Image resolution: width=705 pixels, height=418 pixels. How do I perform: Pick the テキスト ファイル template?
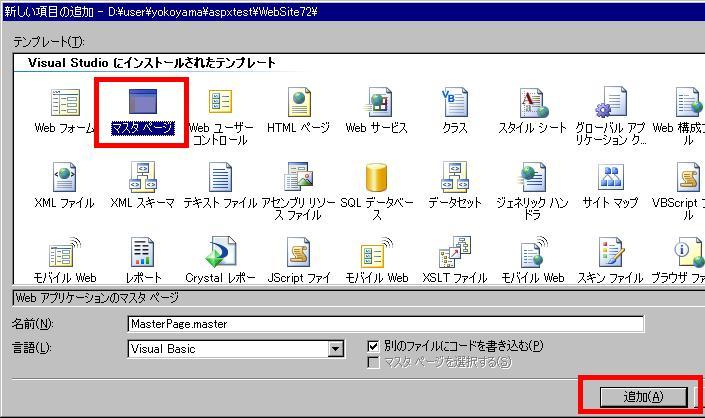tap(220, 186)
